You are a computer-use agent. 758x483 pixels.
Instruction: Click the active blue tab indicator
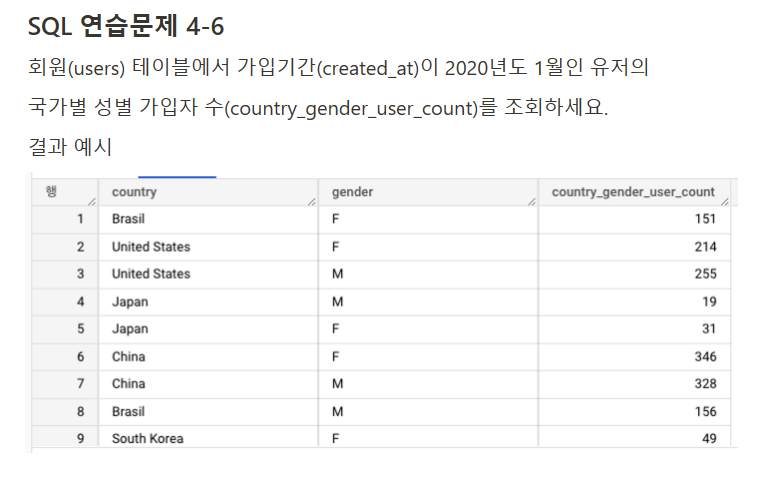pyautogui.click(x=177, y=177)
